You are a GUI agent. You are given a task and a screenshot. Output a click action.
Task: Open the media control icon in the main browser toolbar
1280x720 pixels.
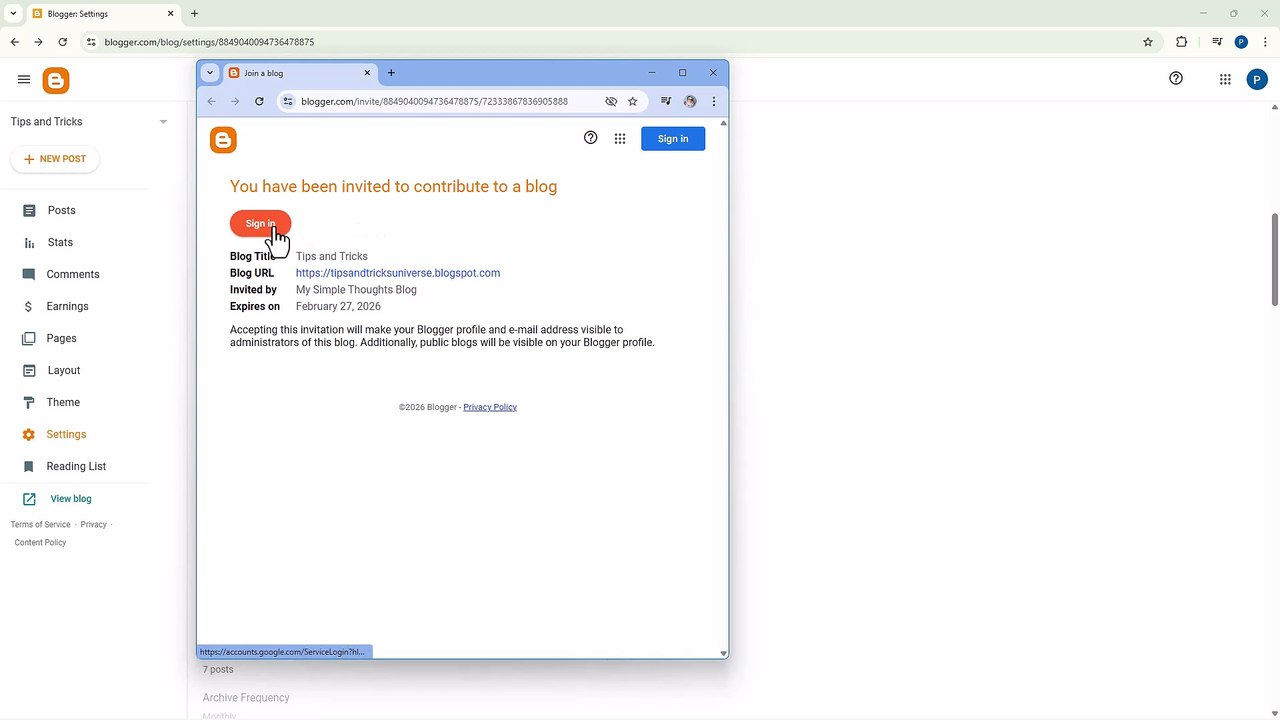tap(1217, 42)
